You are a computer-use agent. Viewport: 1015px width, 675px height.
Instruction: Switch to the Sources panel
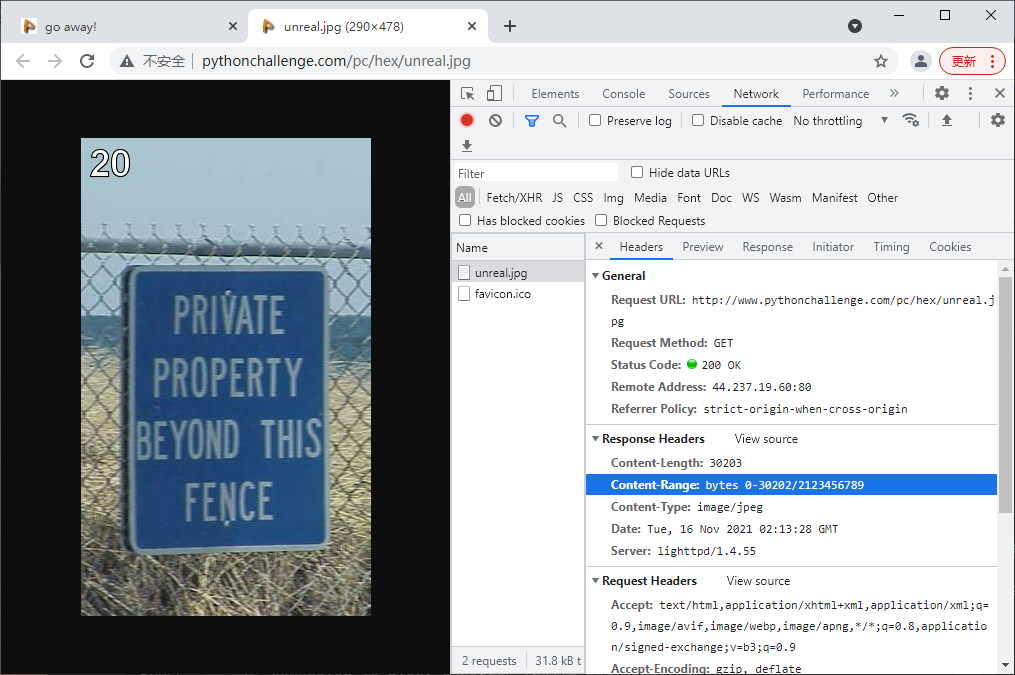point(689,94)
